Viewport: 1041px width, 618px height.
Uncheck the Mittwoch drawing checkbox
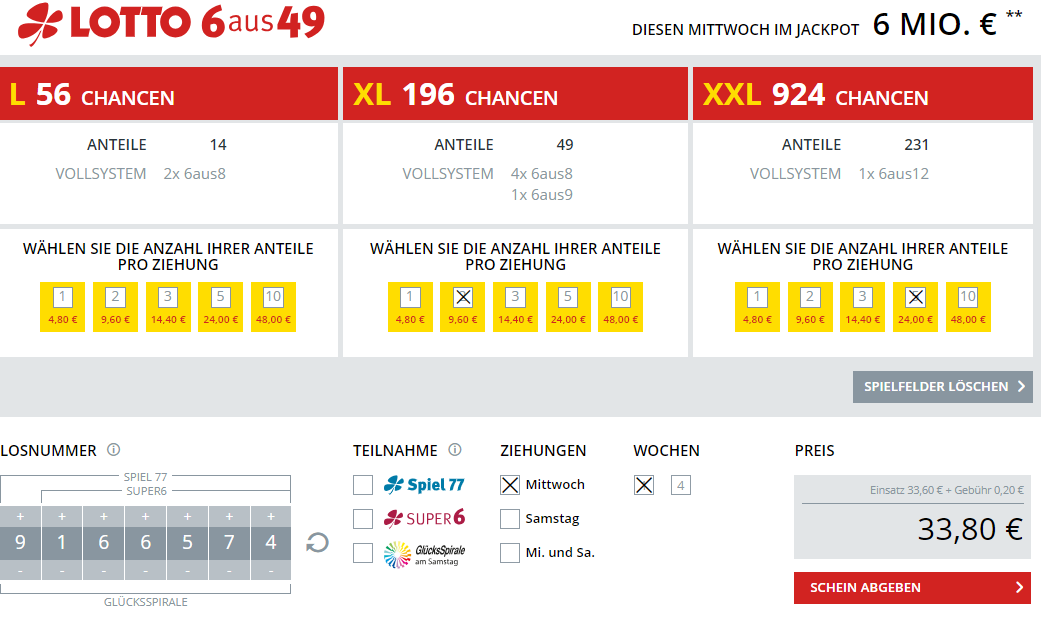point(510,485)
